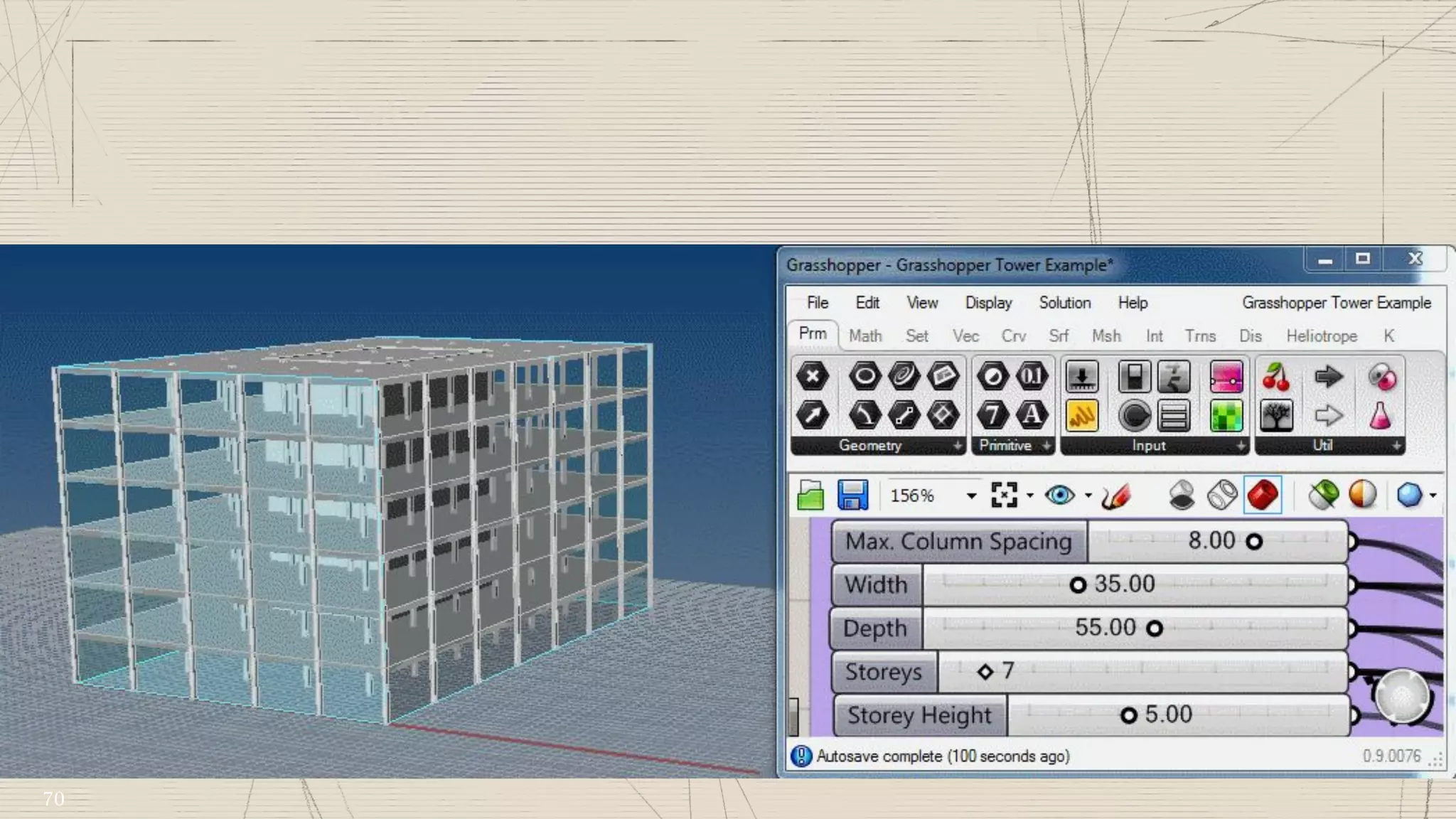Disable preview with the no-preview icon
The width and height of the screenshot is (1456, 819).
point(1182,495)
